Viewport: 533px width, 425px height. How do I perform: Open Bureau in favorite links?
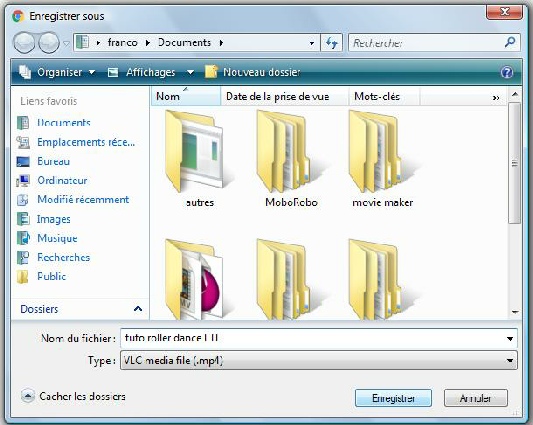click(53, 162)
